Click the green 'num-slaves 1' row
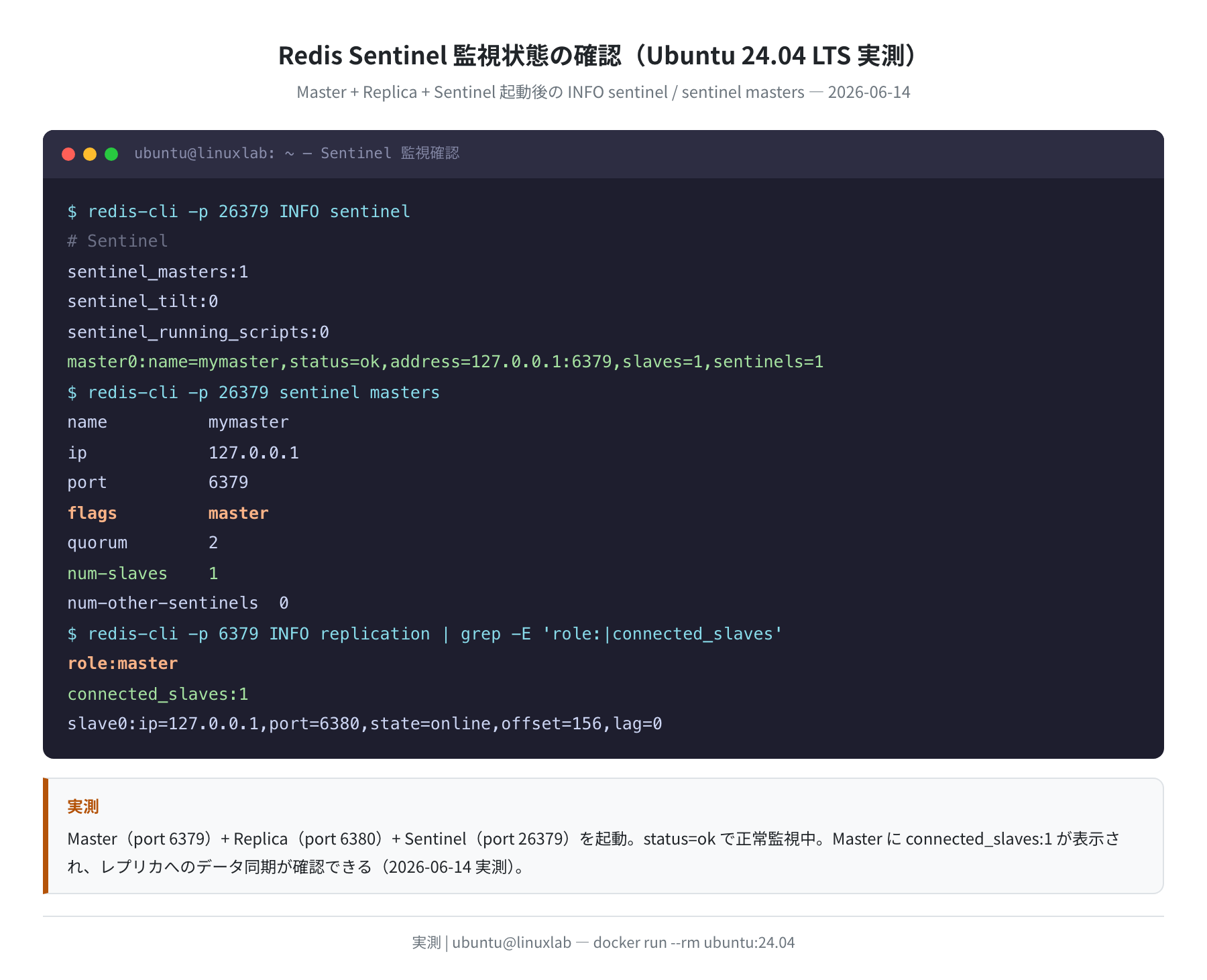The image size is (1207, 980). click(x=143, y=574)
